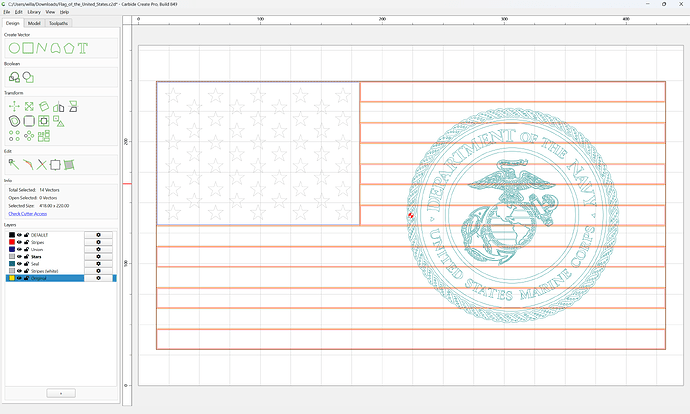The width and height of the screenshot is (690, 414).
Task: Hide the Stars layer
Action: pyautogui.click(x=19, y=256)
